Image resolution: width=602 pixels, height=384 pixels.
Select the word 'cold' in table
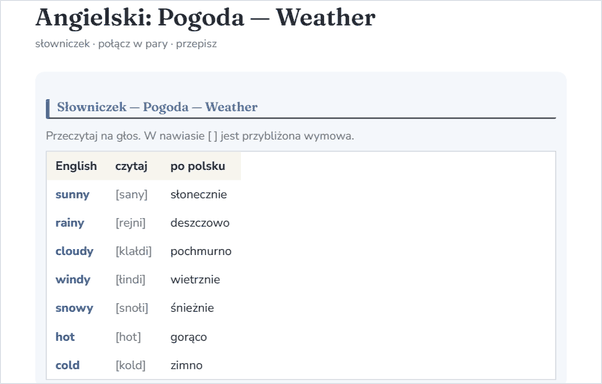click(68, 365)
